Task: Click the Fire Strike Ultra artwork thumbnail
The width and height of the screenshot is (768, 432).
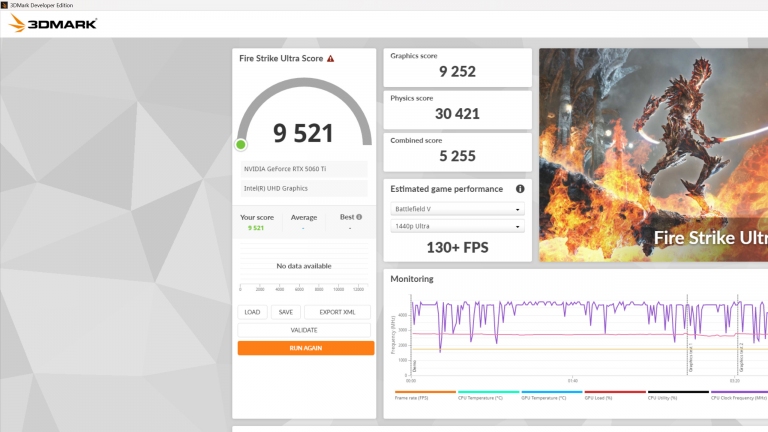Action: pyautogui.click(x=653, y=155)
